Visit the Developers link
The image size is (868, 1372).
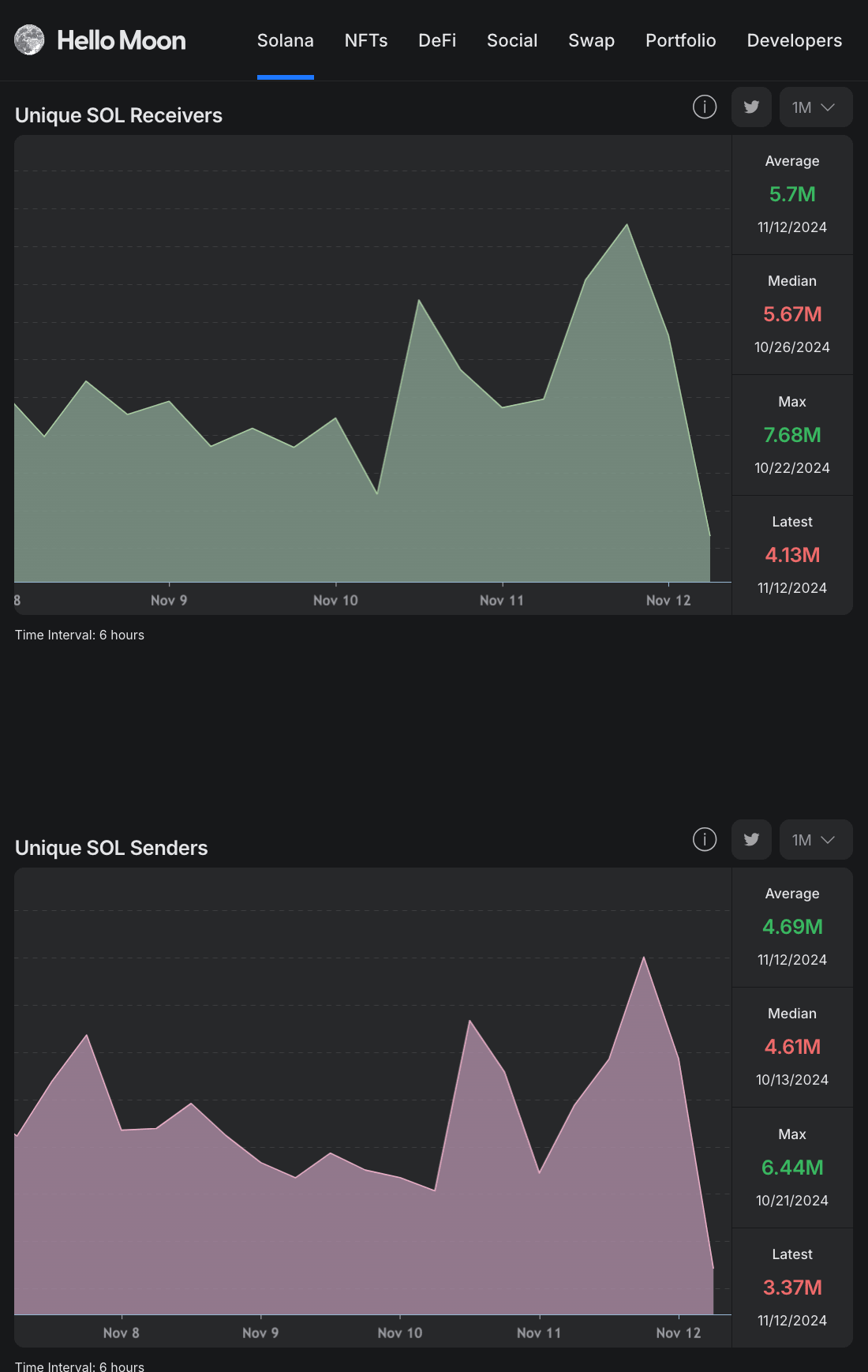pos(794,40)
